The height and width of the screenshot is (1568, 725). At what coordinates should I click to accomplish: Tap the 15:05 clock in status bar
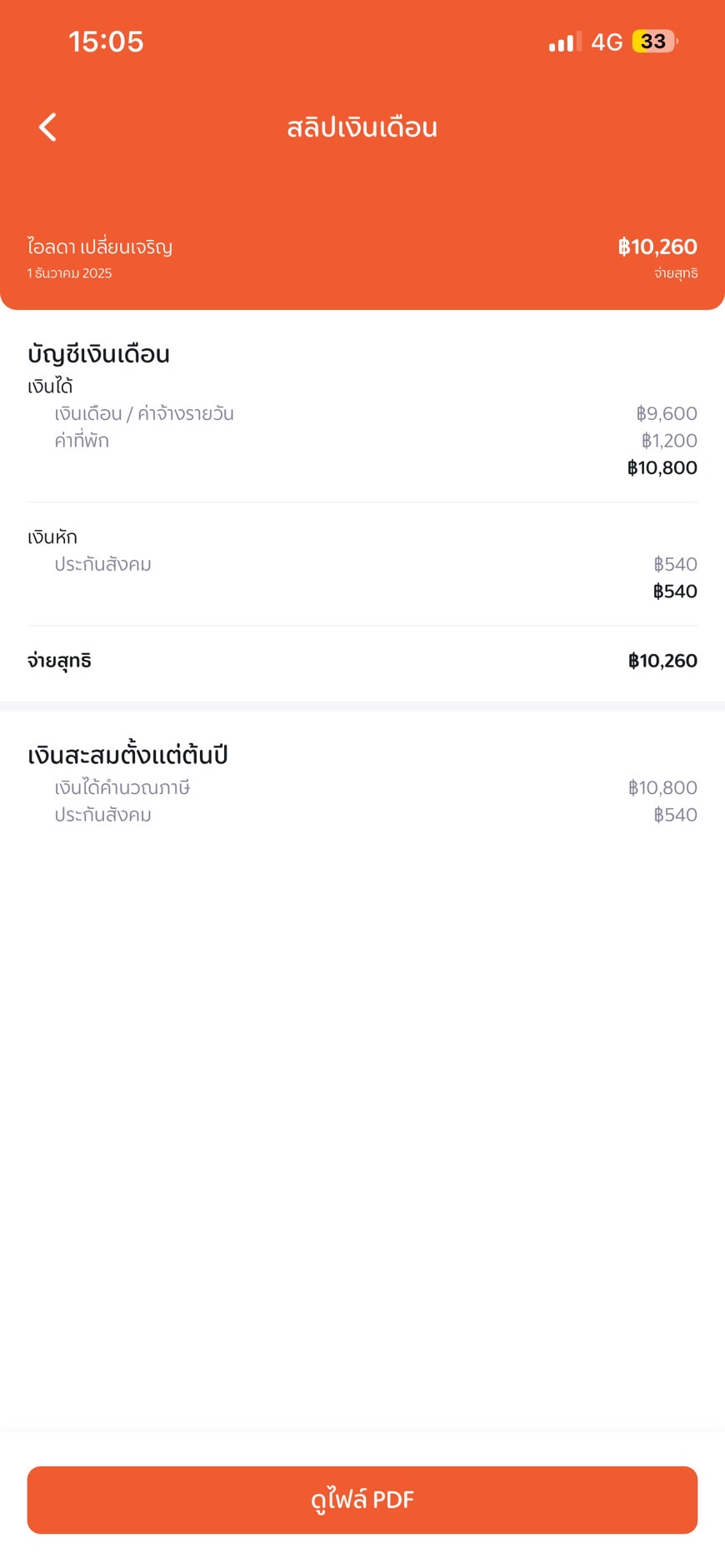[x=106, y=42]
